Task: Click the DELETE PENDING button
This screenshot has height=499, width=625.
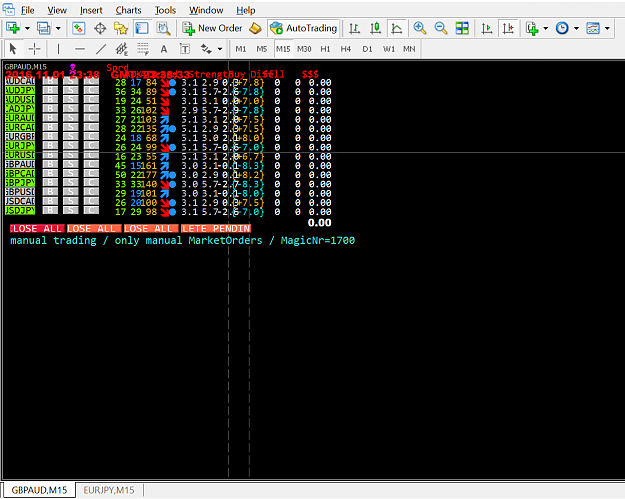Action: (x=216, y=228)
